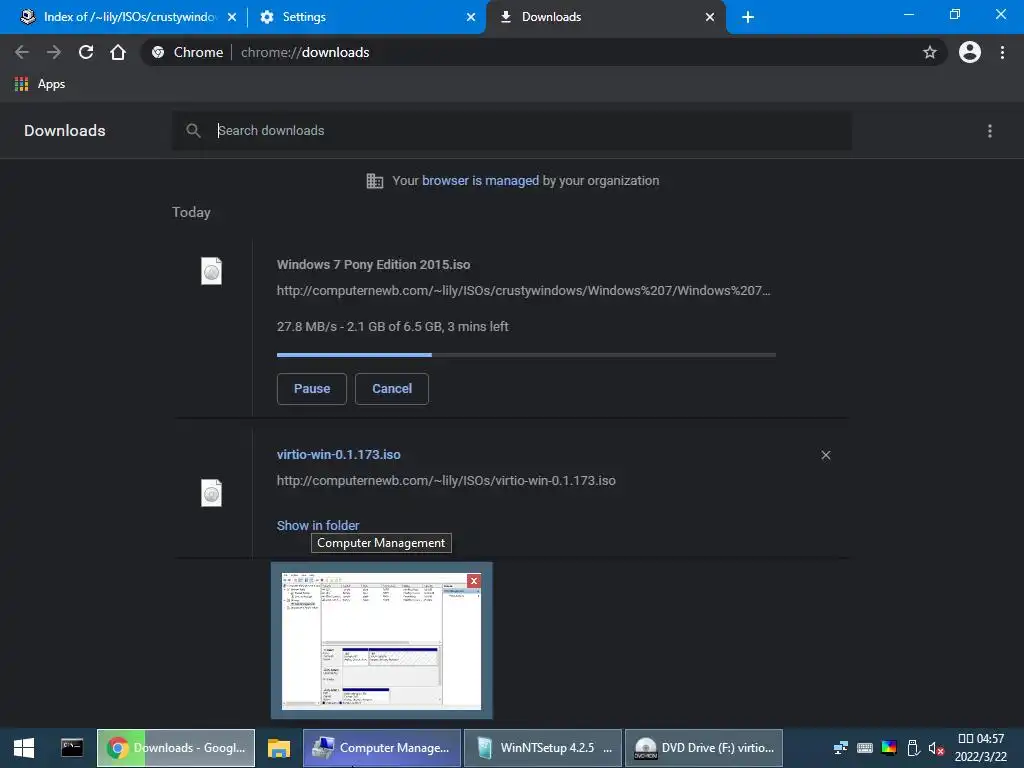Switch to Downloads - Google Chrome taskbar button
This screenshot has width=1024, height=768.
pos(176,748)
